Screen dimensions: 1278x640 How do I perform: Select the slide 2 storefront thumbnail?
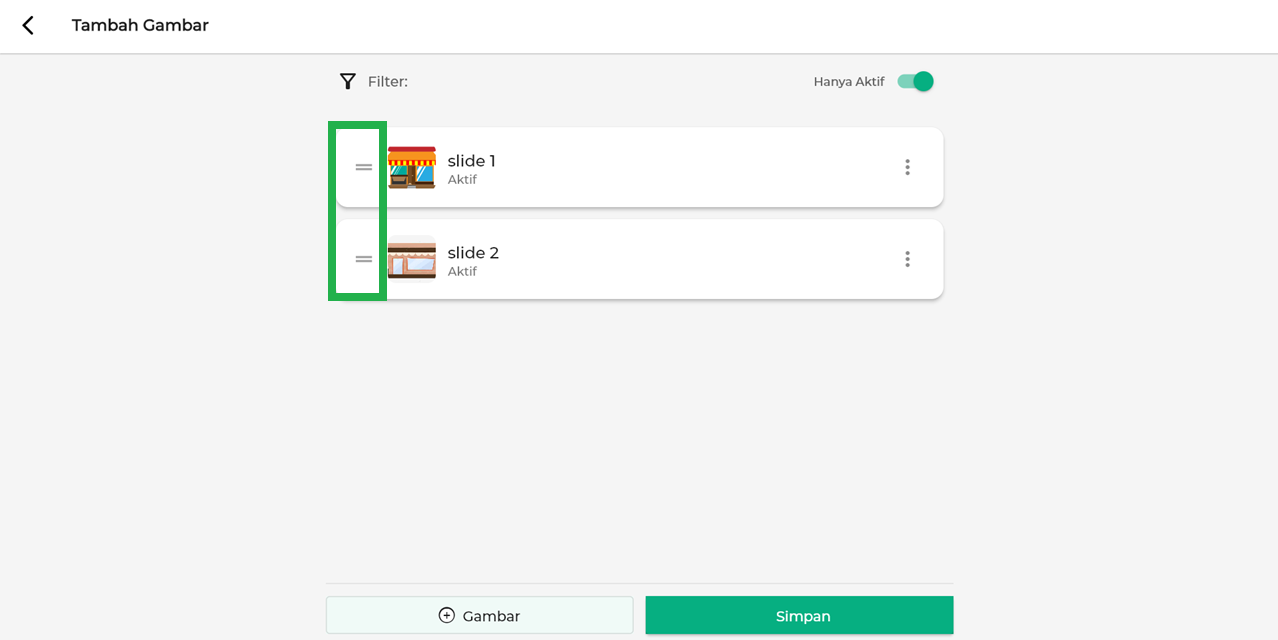[412, 259]
